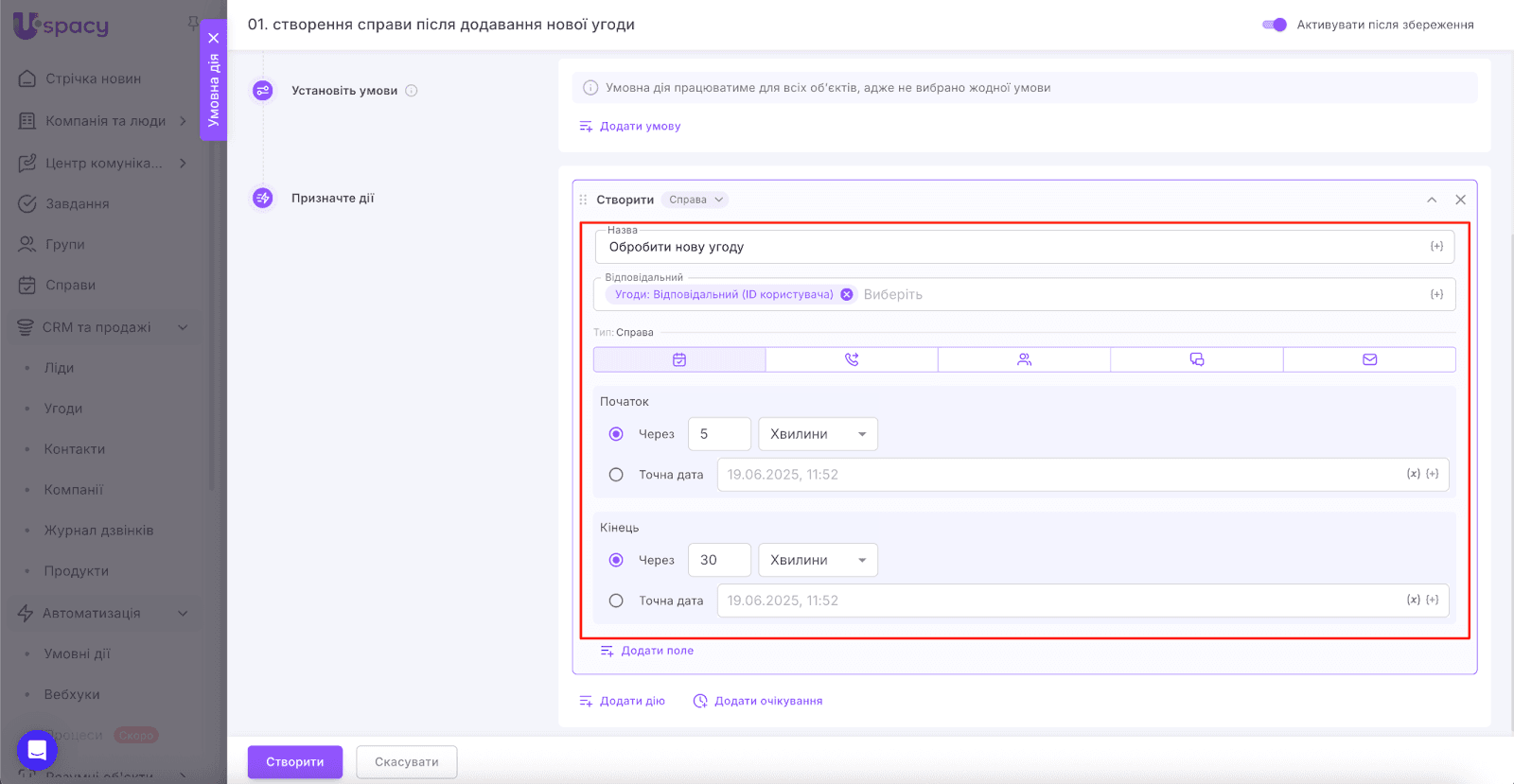Image resolution: width=1514 pixels, height=784 pixels.
Task: Collapse the Створити action block
Action: coord(1432,200)
